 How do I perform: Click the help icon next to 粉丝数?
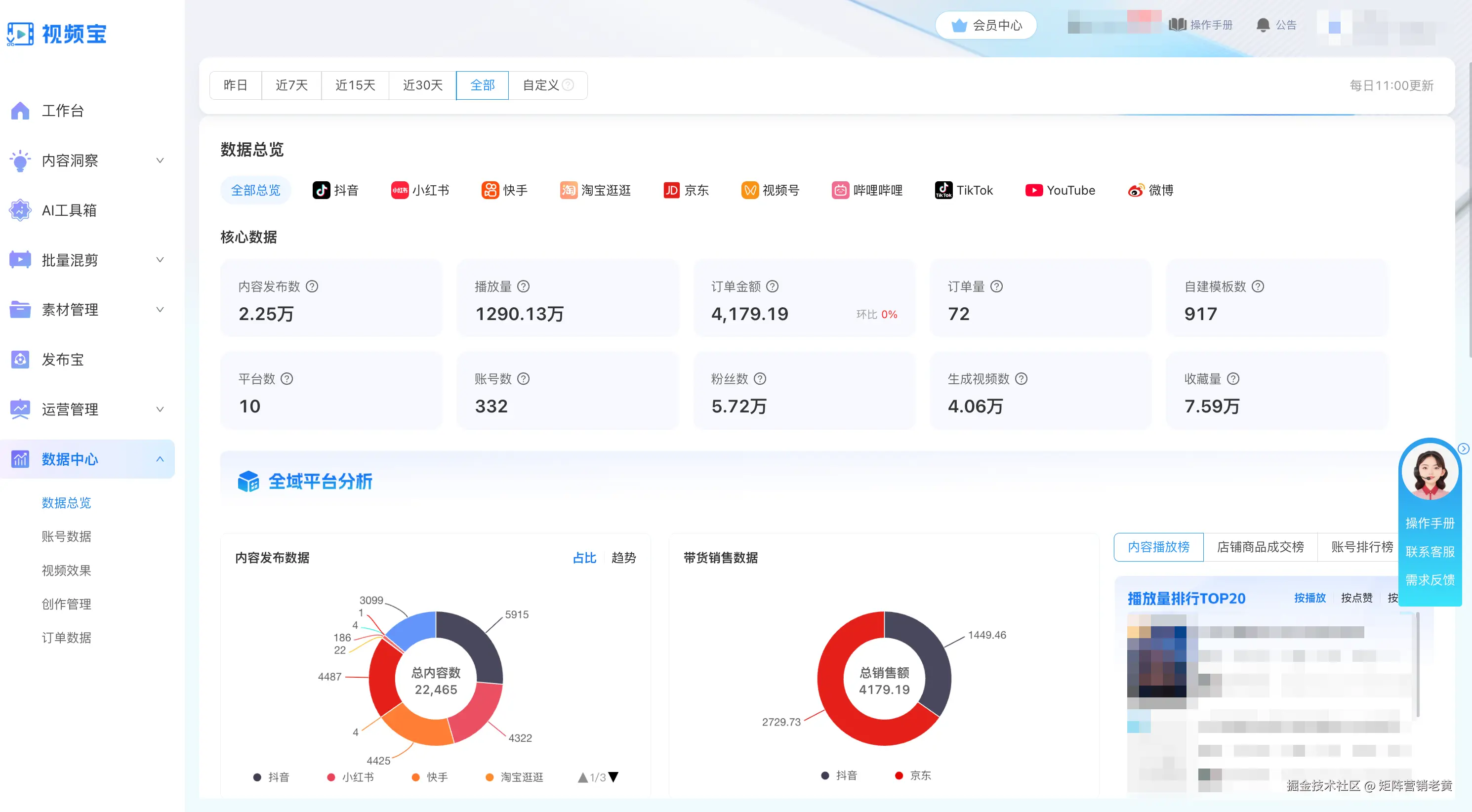(760, 379)
